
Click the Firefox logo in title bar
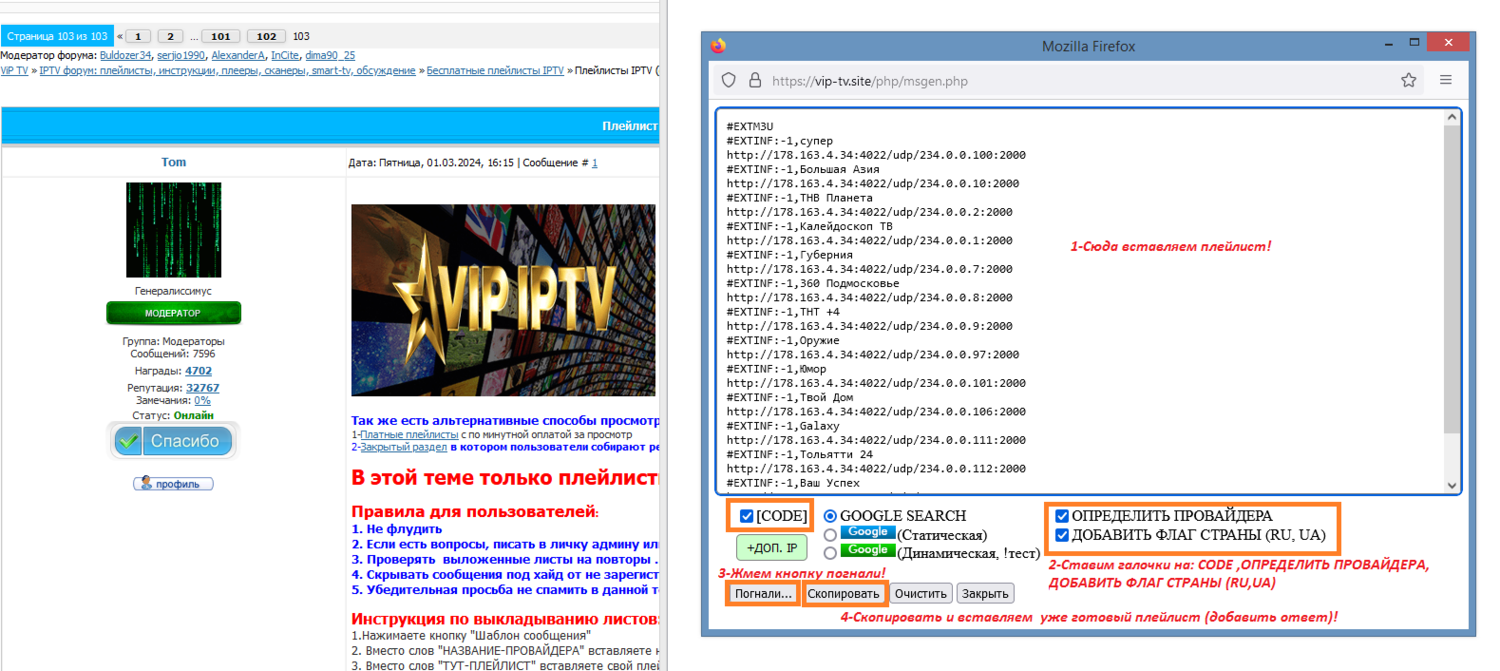(718, 46)
